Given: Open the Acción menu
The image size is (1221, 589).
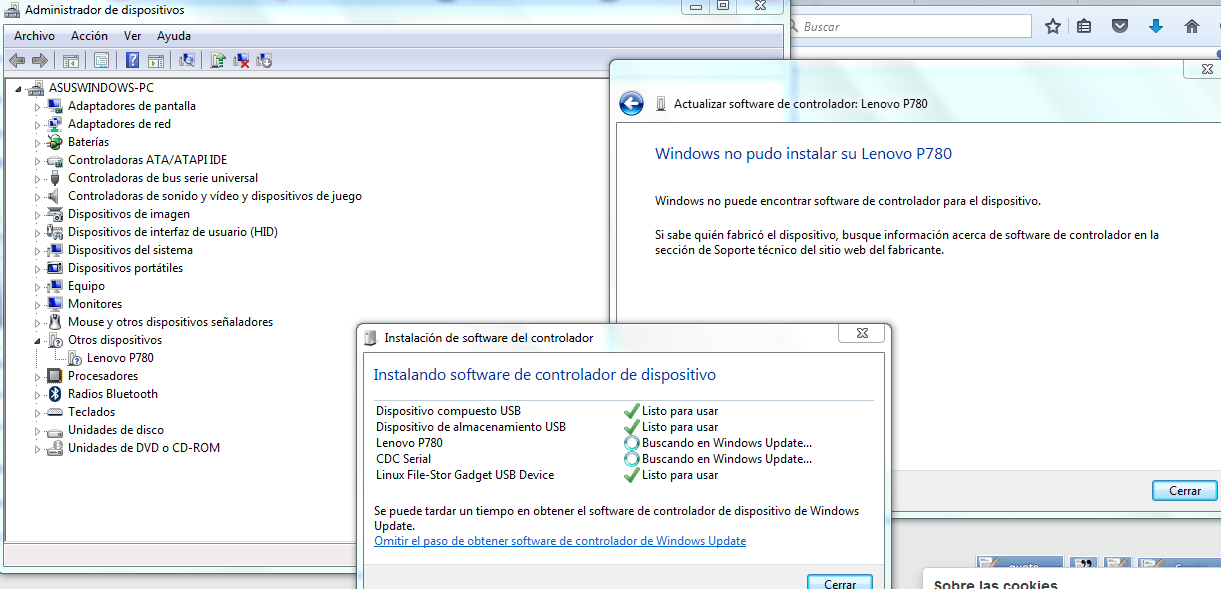Looking at the screenshot, I should 89,36.
